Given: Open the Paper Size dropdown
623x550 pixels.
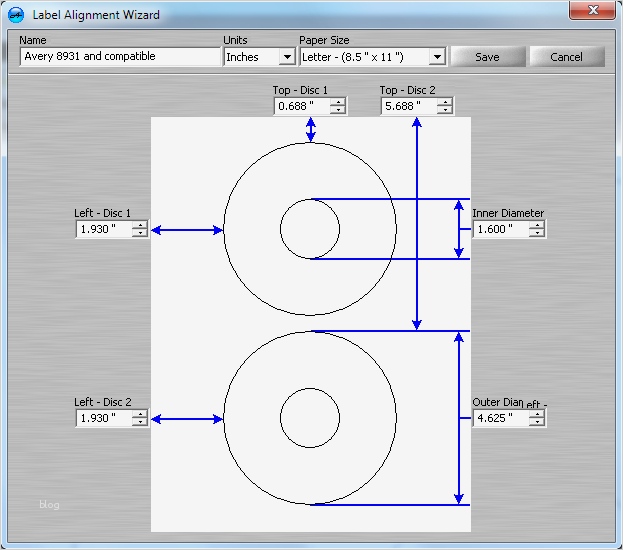Looking at the screenshot, I should coord(437,57).
